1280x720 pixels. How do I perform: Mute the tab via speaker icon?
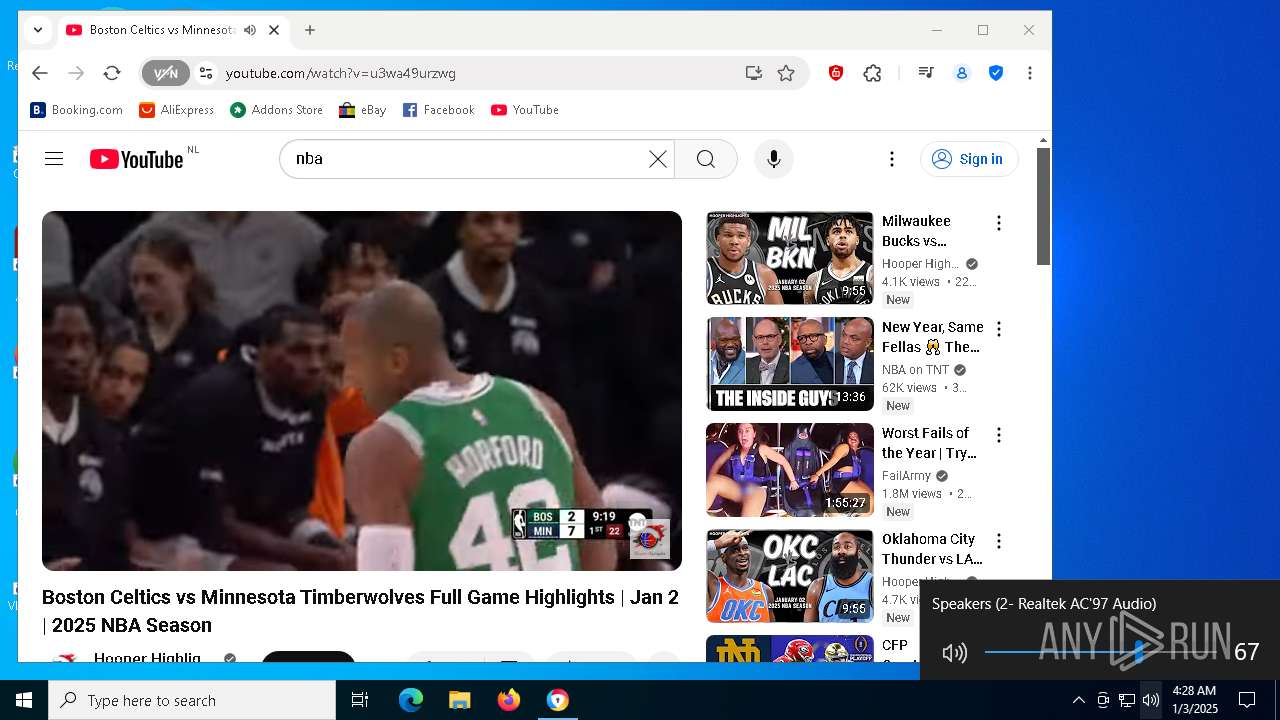point(249,30)
